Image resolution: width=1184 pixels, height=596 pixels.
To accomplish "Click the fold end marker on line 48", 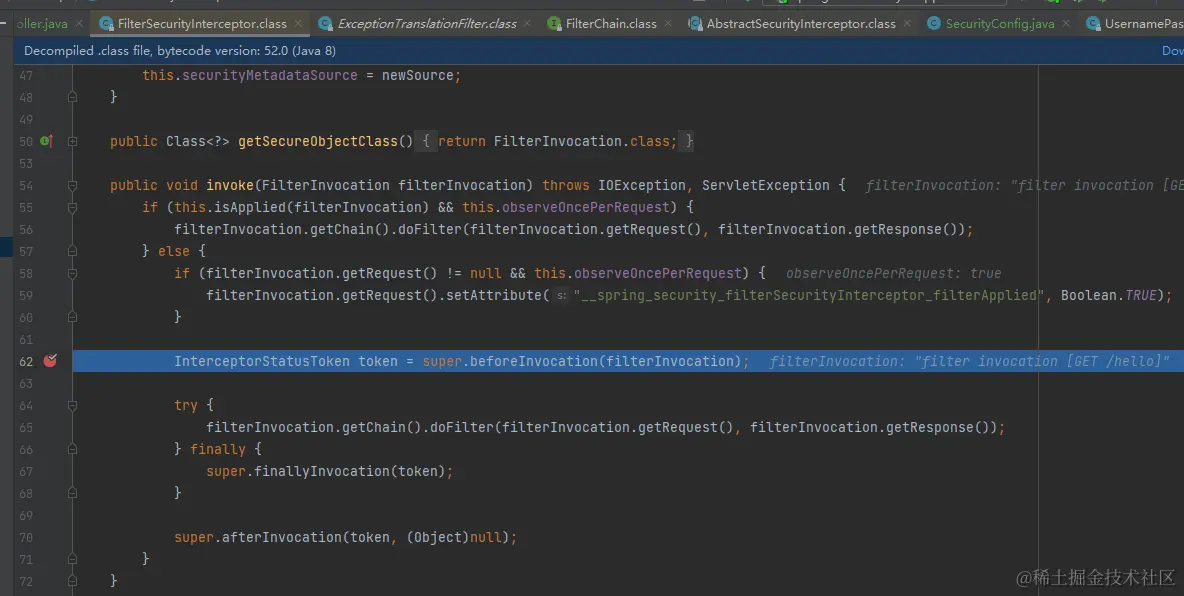I will [72, 97].
